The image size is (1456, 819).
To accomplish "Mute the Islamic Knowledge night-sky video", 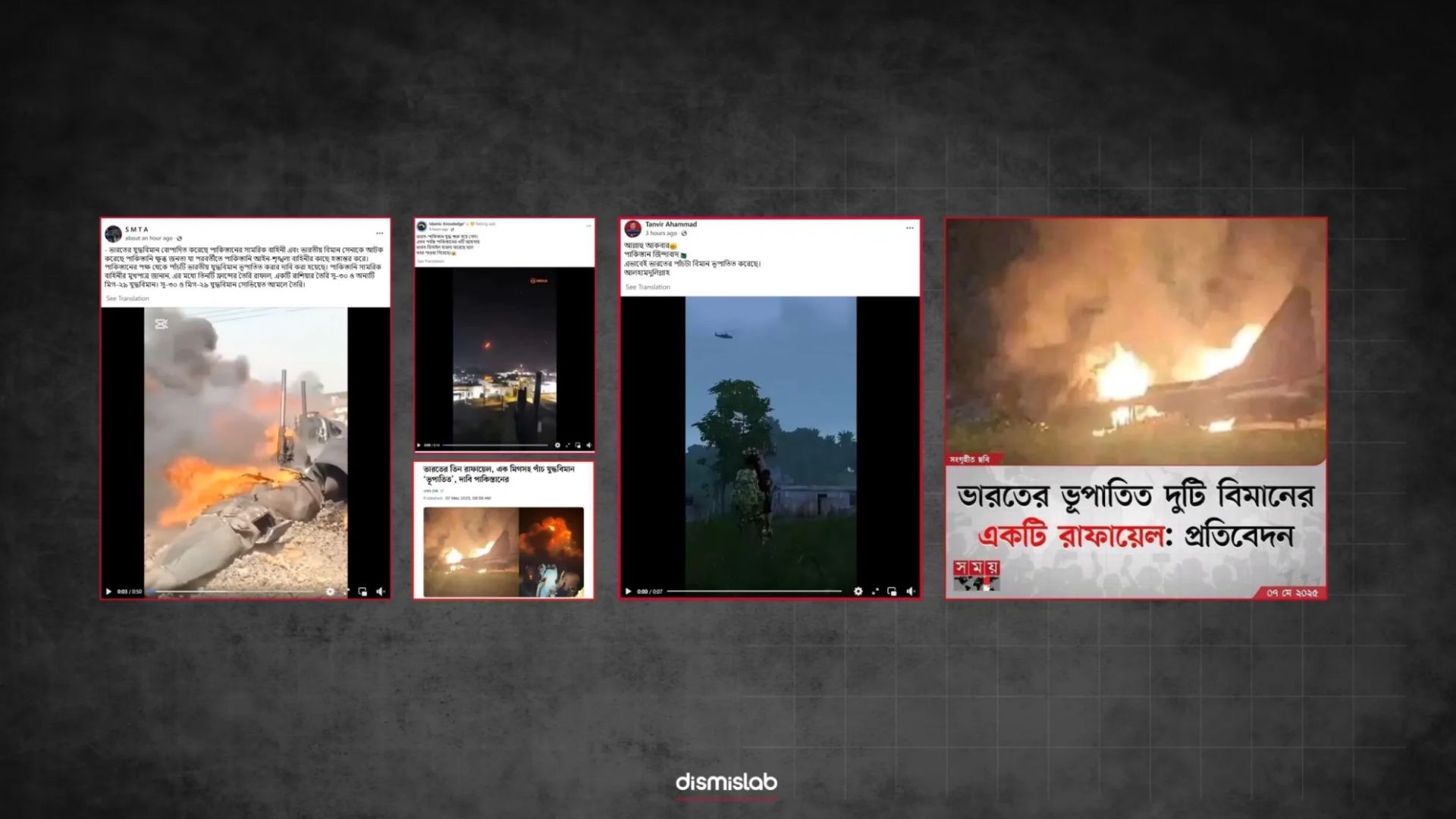I will (x=589, y=445).
